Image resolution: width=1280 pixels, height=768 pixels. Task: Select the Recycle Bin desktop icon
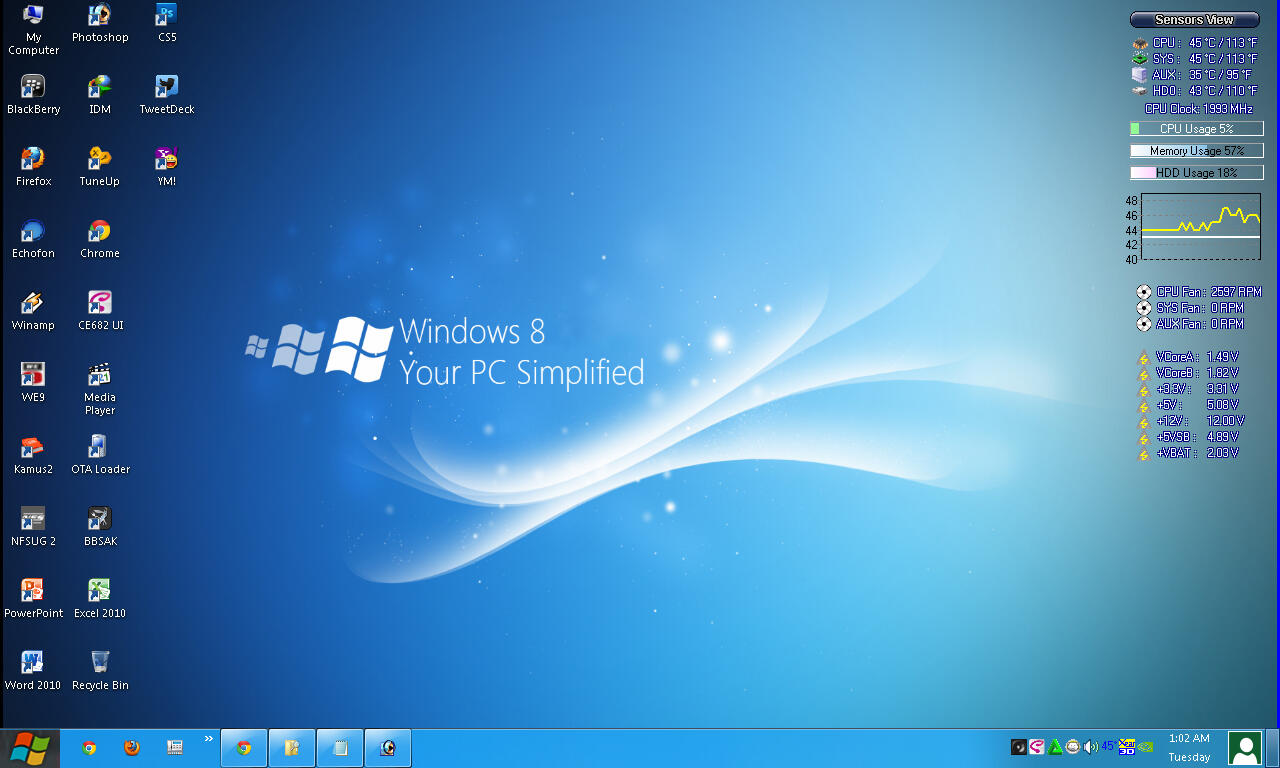pyautogui.click(x=100, y=671)
